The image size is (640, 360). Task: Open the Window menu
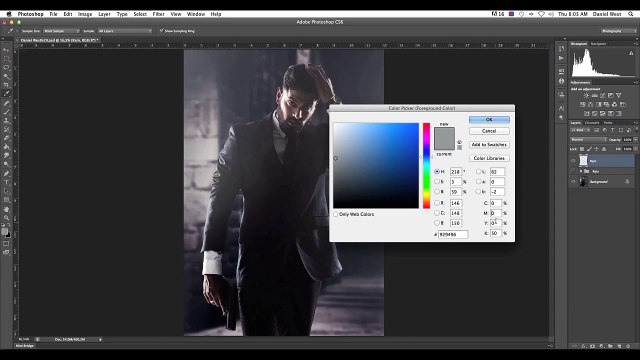(196, 14)
